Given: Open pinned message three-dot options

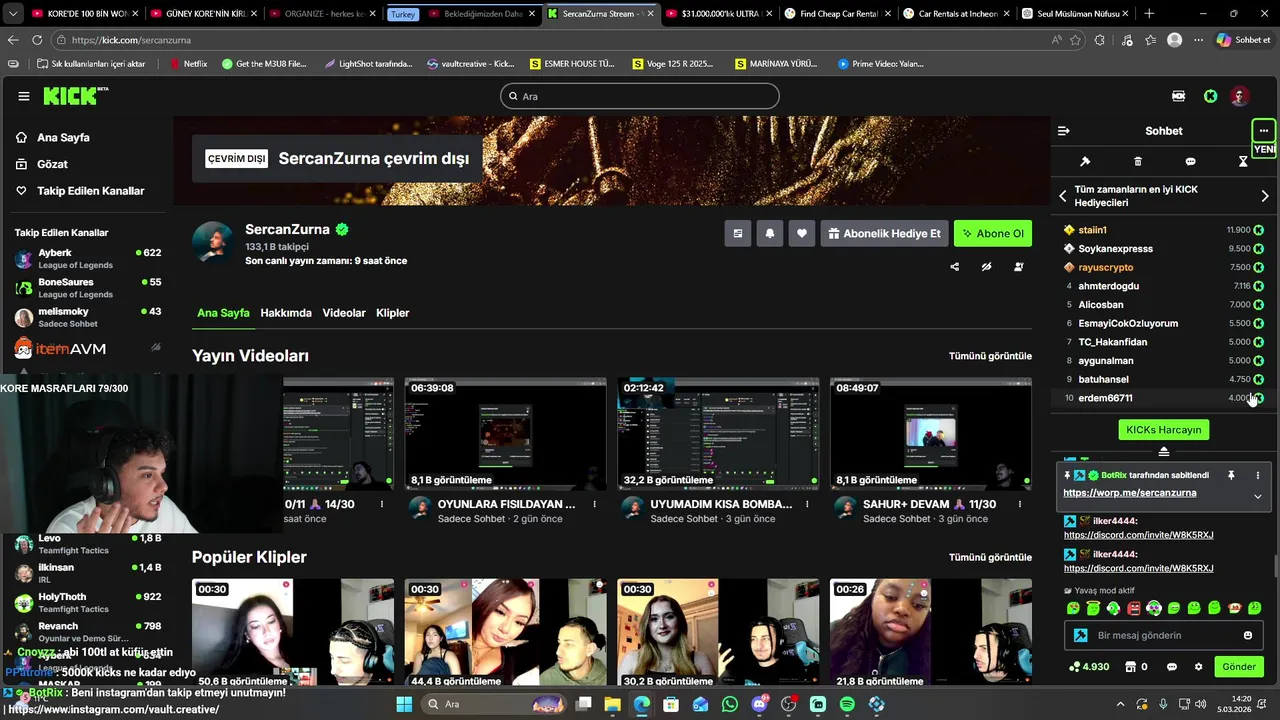Looking at the screenshot, I should 1258,476.
